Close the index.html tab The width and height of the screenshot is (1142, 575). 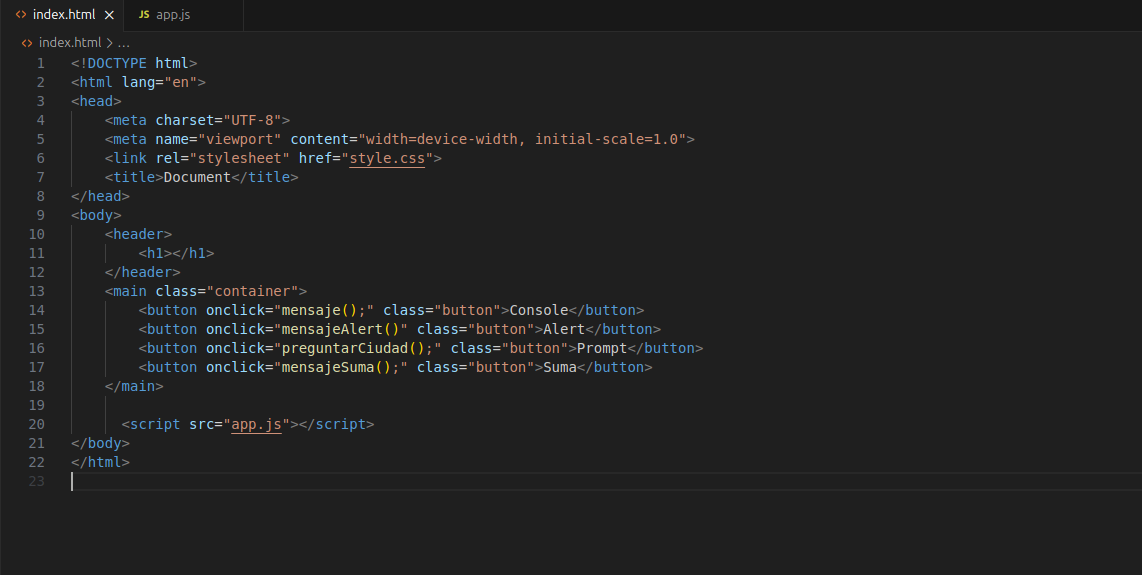[109, 15]
